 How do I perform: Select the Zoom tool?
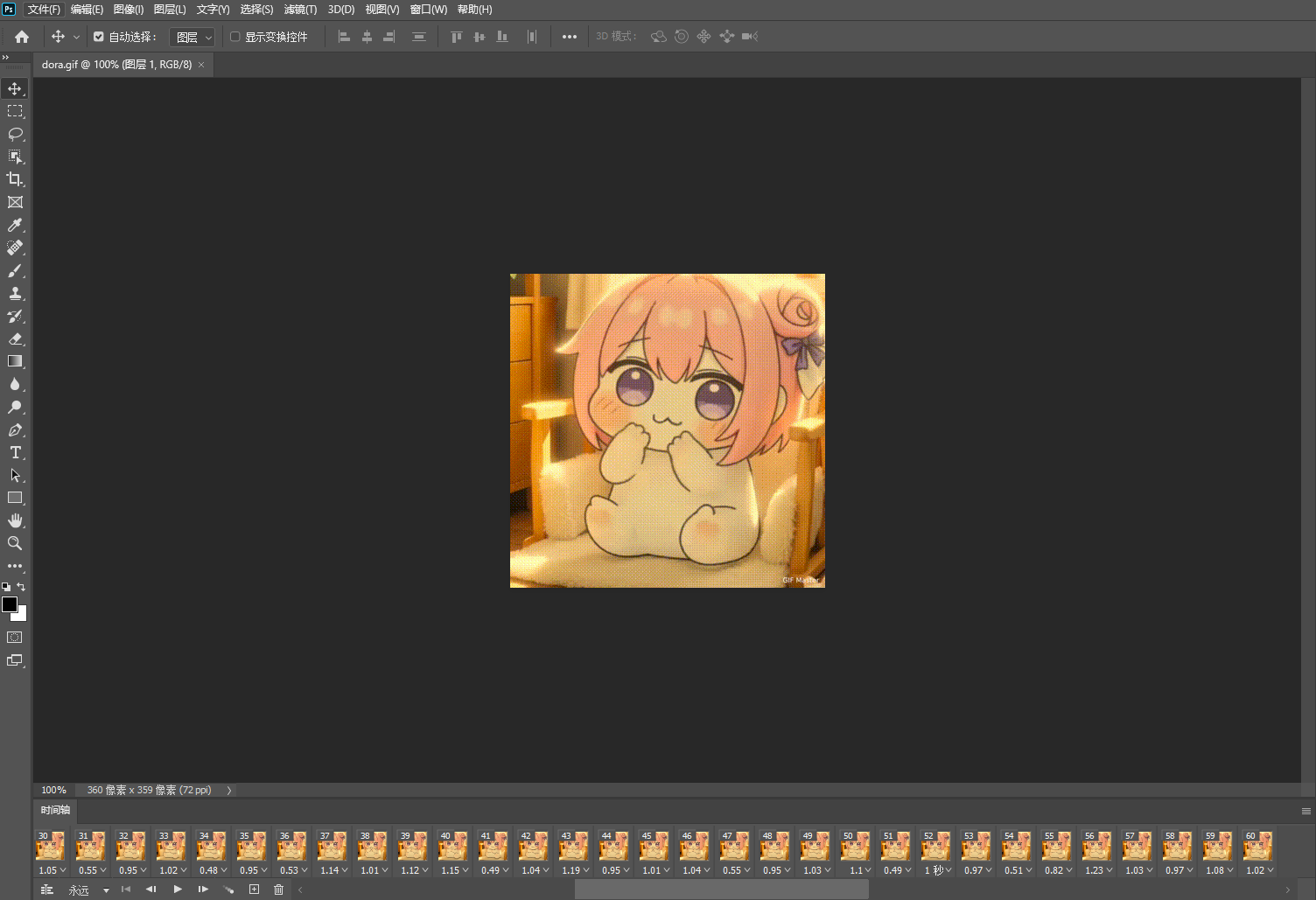coord(15,543)
